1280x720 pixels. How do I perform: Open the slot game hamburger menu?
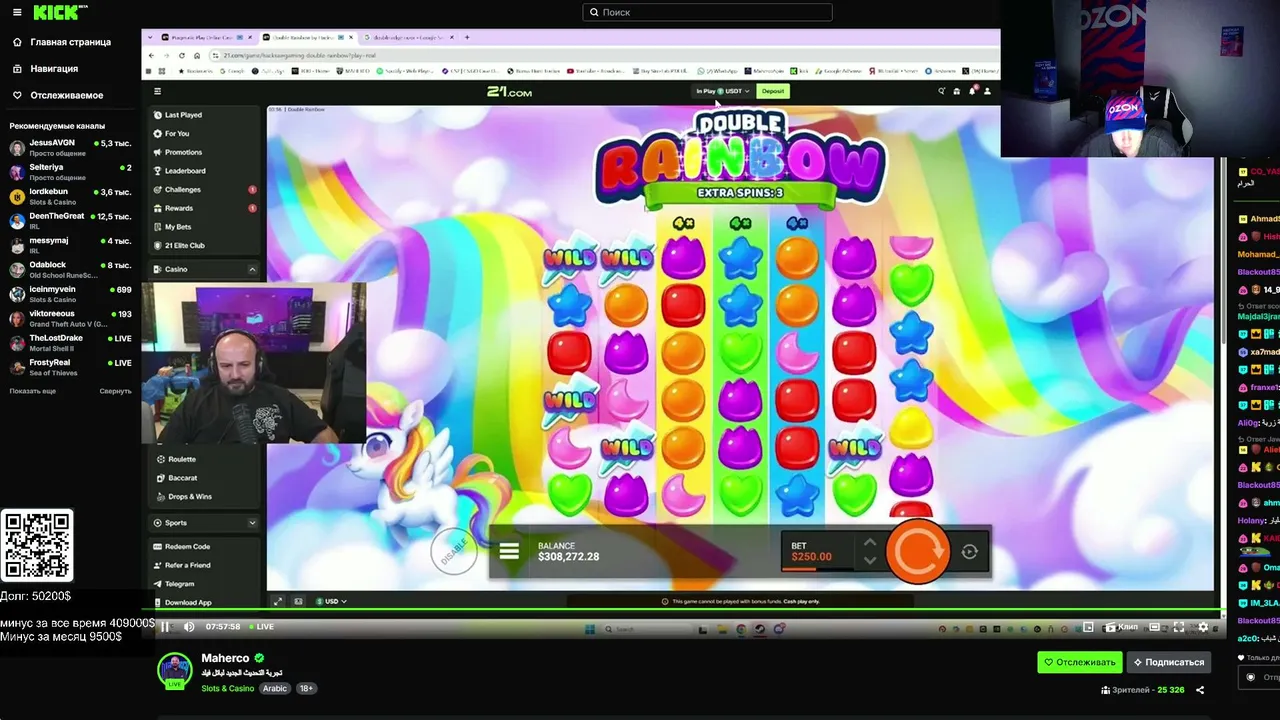tap(509, 551)
